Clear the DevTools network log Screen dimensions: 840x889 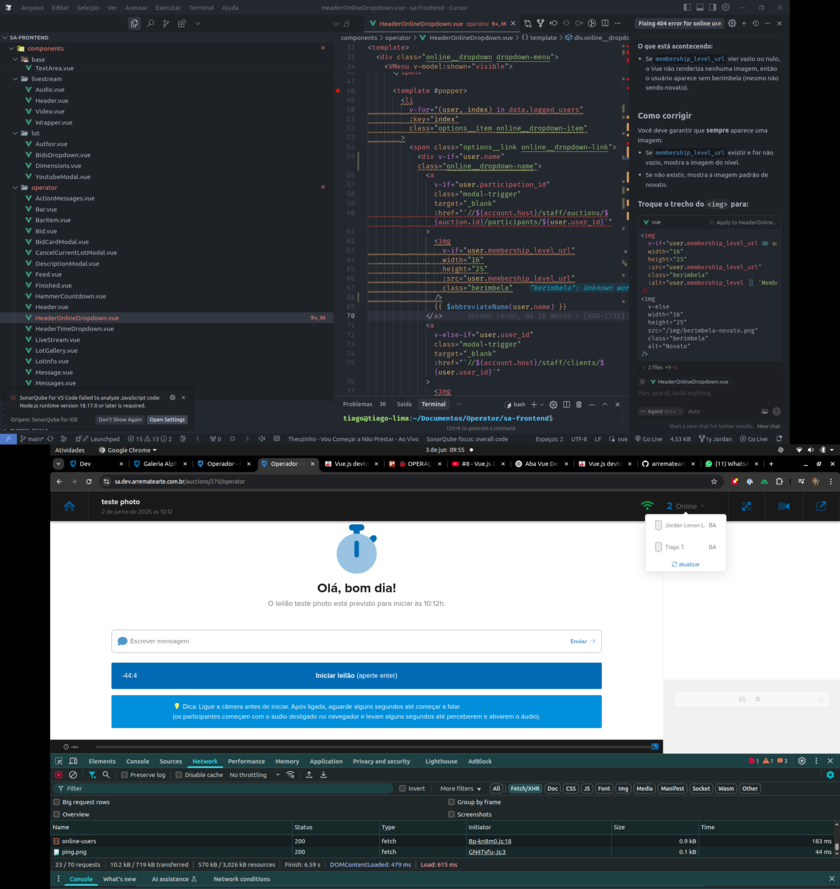point(73,774)
